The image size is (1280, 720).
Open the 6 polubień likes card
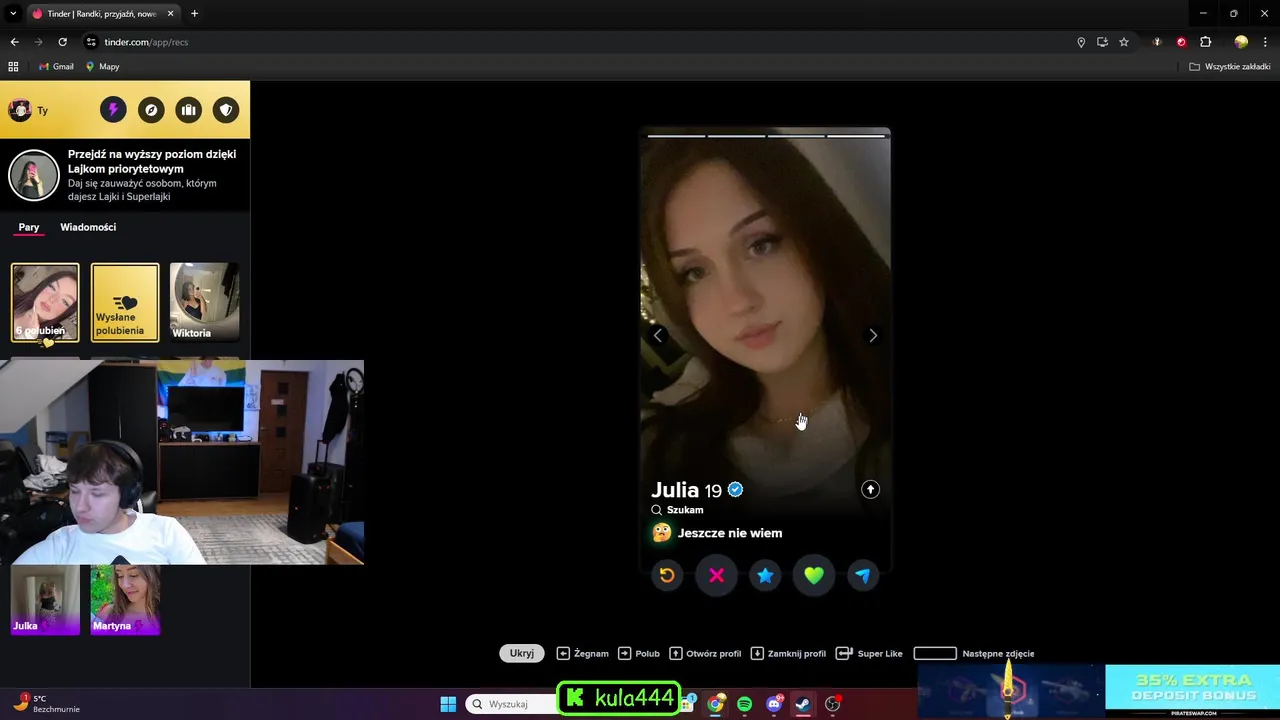point(45,302)
